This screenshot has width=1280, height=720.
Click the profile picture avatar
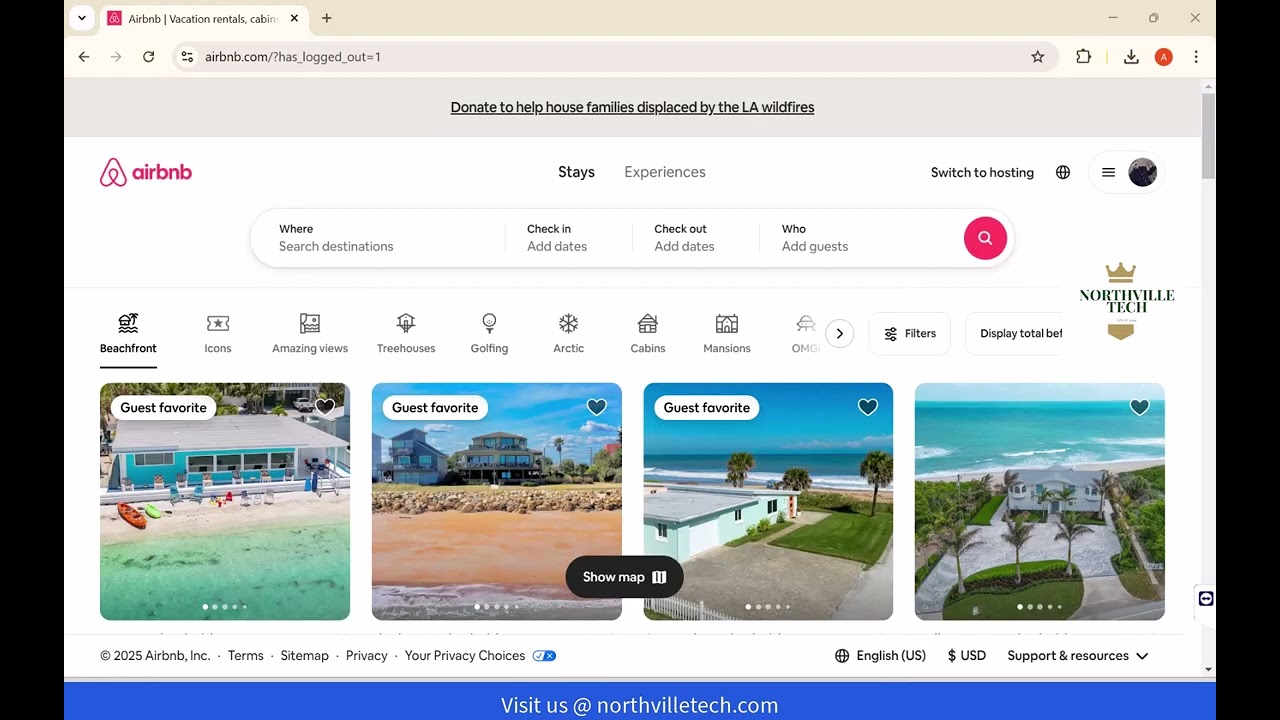[1143, 172]
